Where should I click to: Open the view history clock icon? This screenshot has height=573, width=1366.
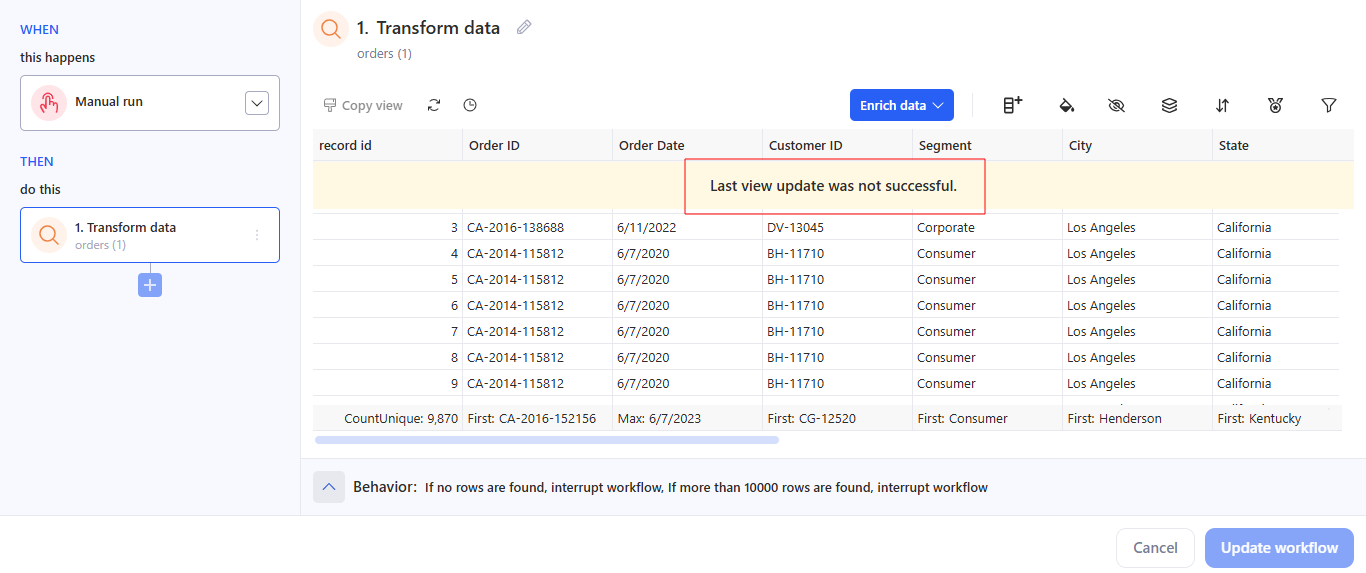tap(470, 105)
